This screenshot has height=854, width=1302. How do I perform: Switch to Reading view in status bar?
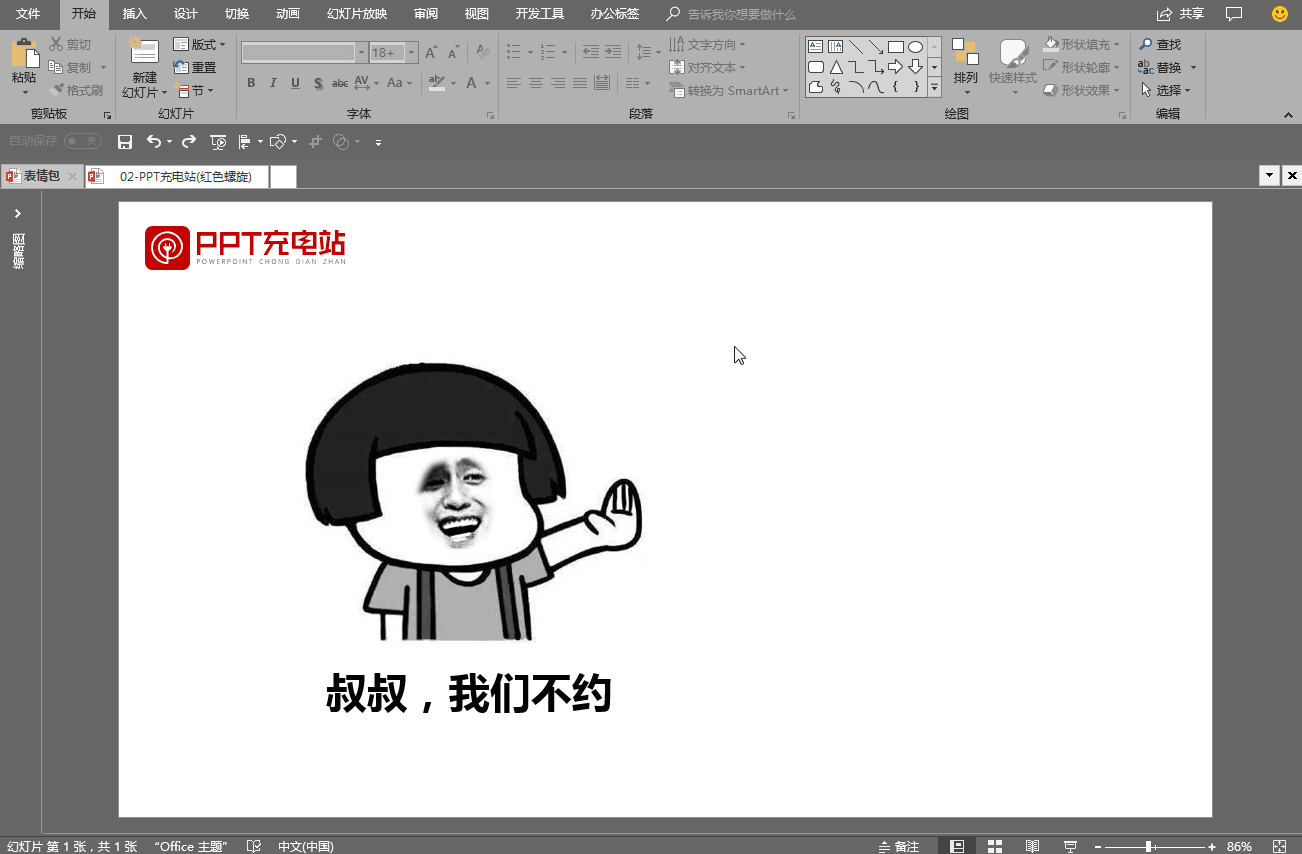pyautogui.click(x=1032, y=846)
